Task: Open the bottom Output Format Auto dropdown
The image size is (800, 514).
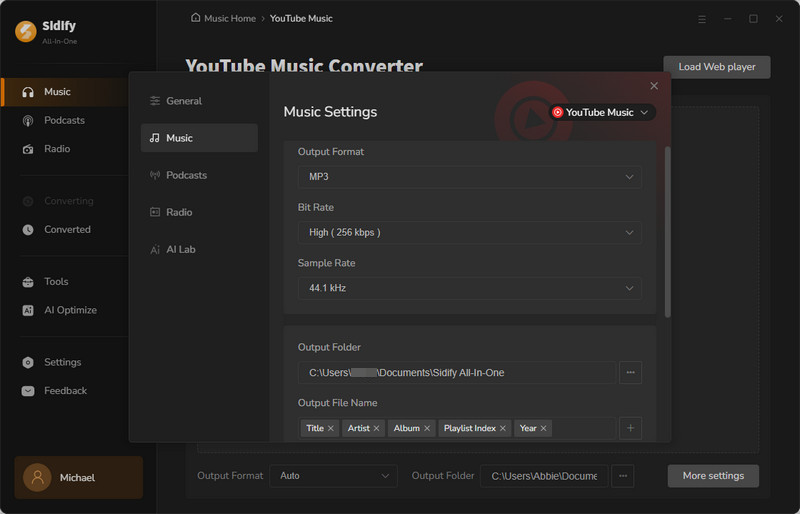Action: (334, 476)
